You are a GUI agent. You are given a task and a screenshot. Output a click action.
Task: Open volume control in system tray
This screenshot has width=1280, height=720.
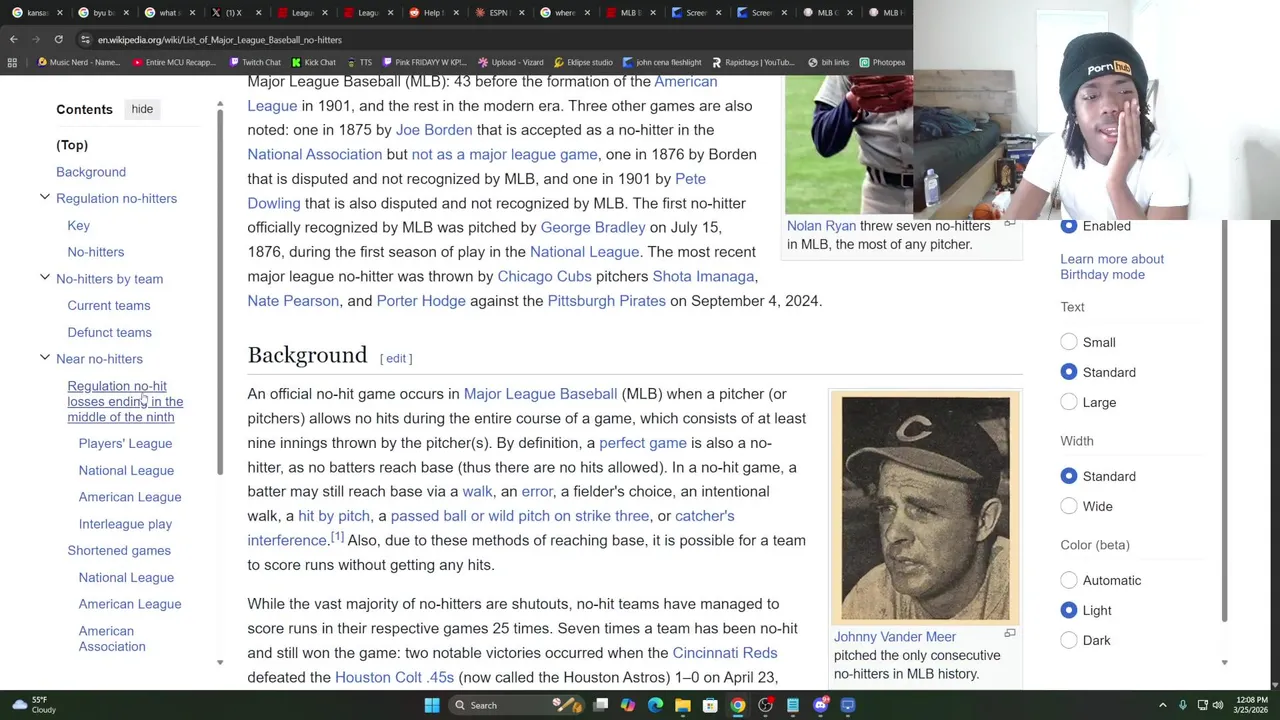point(1218,705)
